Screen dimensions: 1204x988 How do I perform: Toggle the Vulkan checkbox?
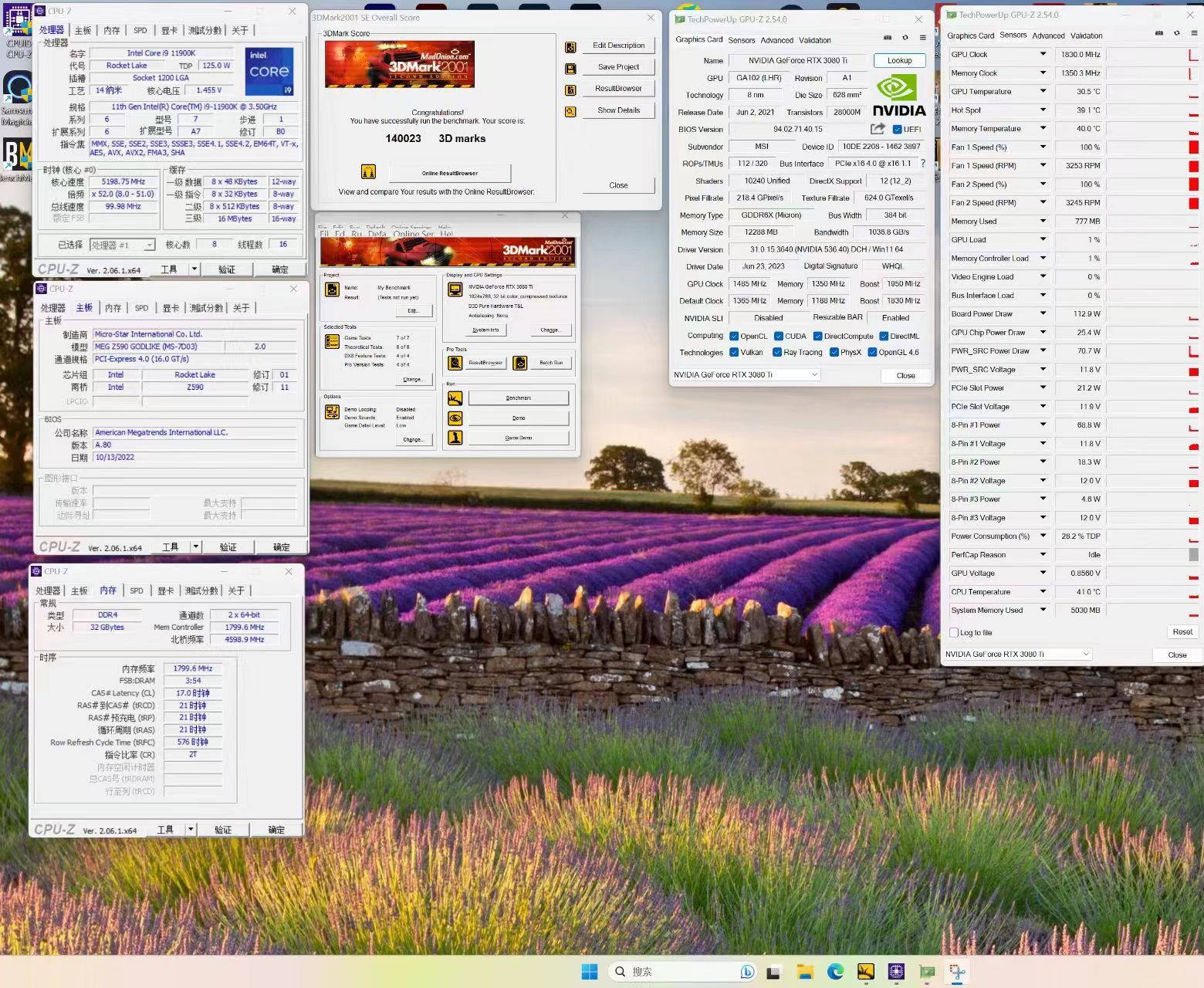(x=734, y=353)
